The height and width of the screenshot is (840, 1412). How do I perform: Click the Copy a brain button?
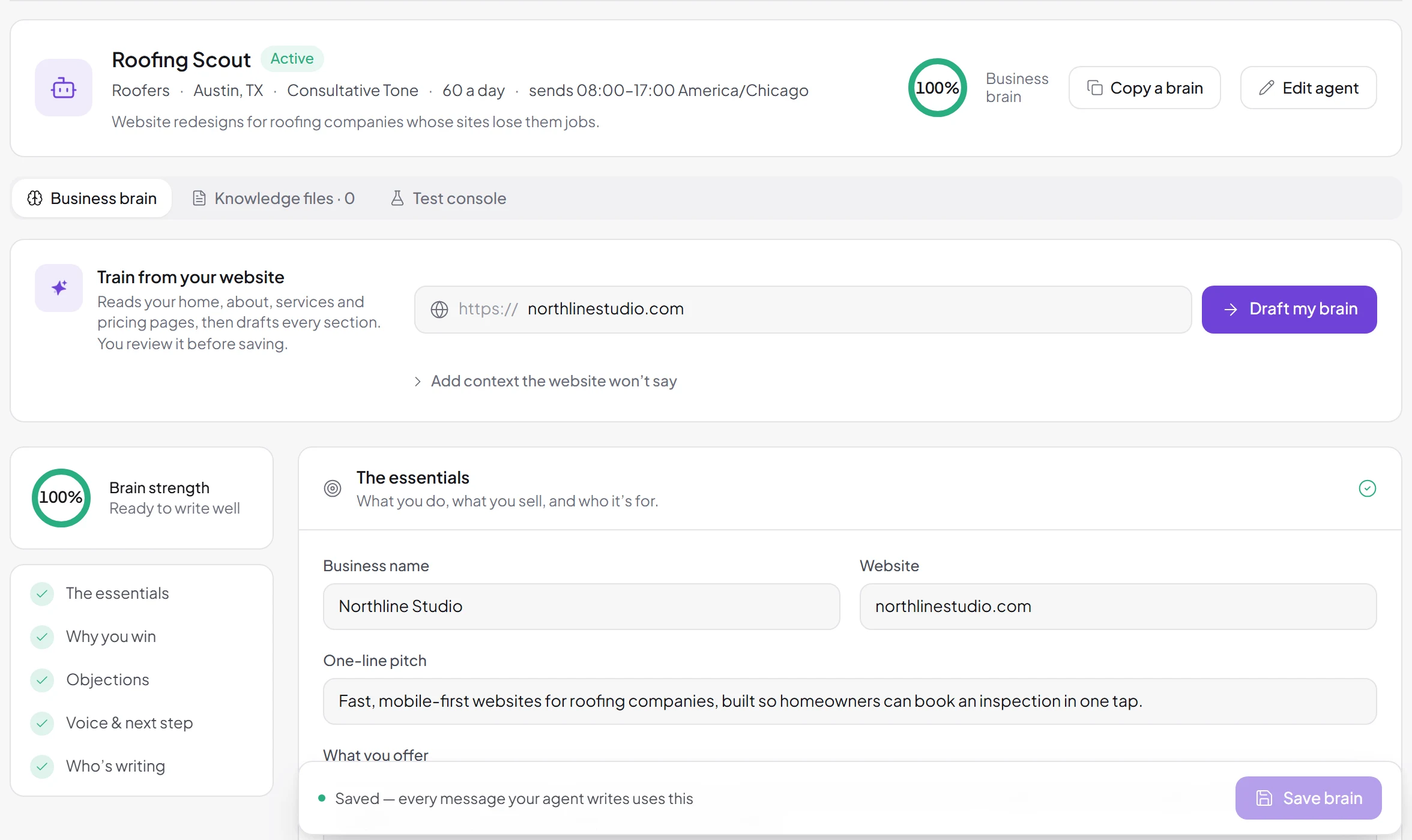point(1145,88)
